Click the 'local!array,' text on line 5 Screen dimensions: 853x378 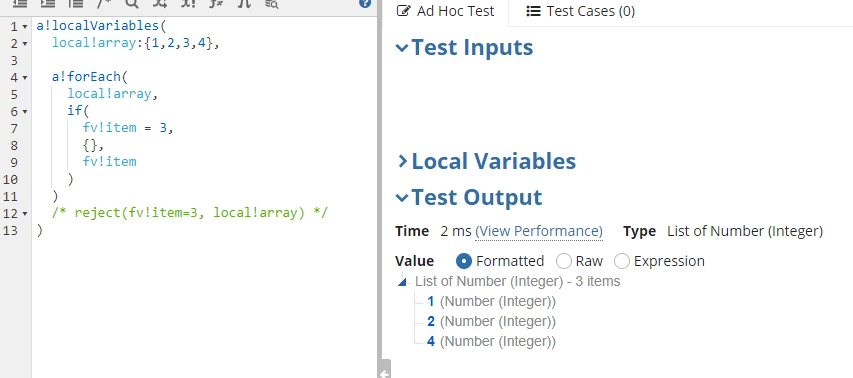click(113, 94)
